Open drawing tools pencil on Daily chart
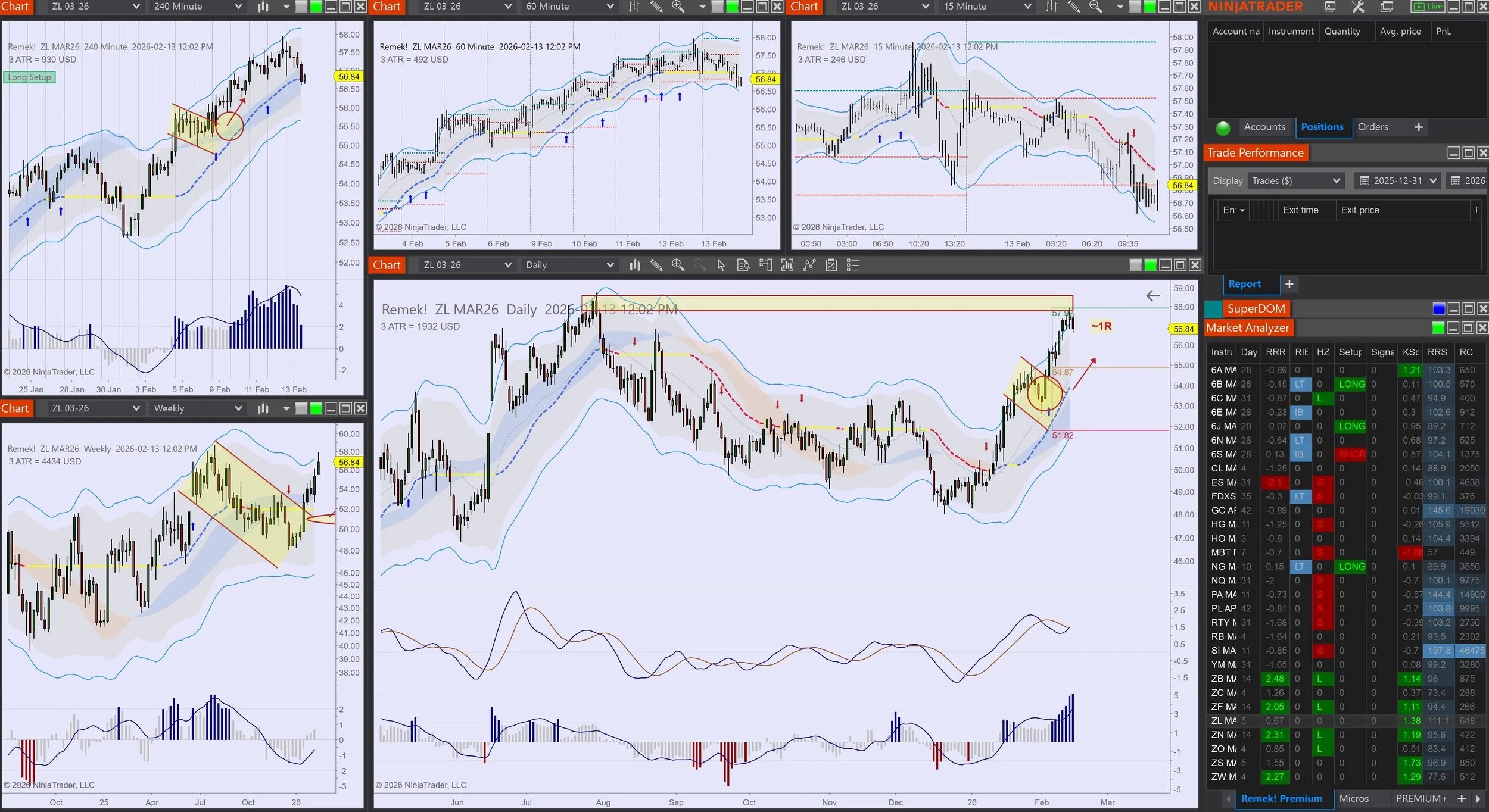Image resolution: width=1489 pixels, height=812 pixels. [656, 266]
